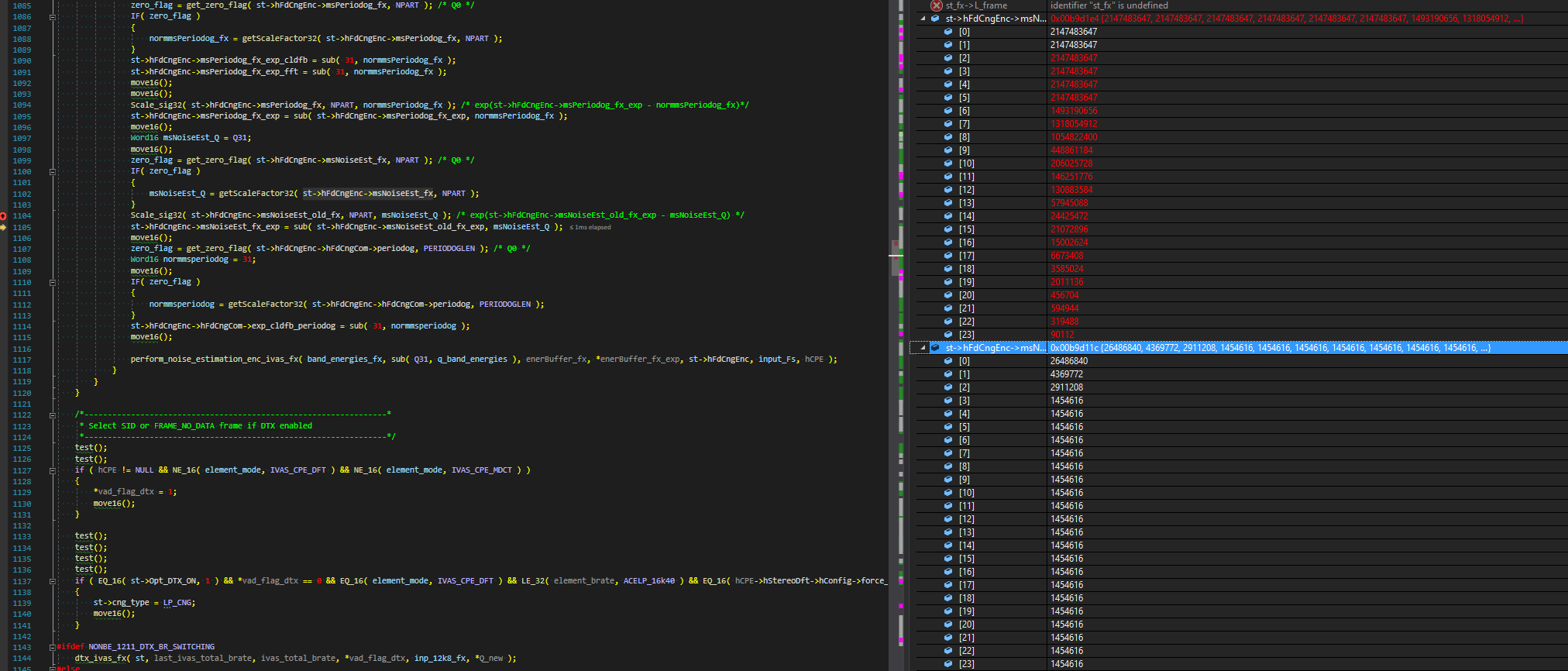1568x671 pixels.
Task: Click the red error icon beside st_fx->L_frame
Action: point(936,5)
